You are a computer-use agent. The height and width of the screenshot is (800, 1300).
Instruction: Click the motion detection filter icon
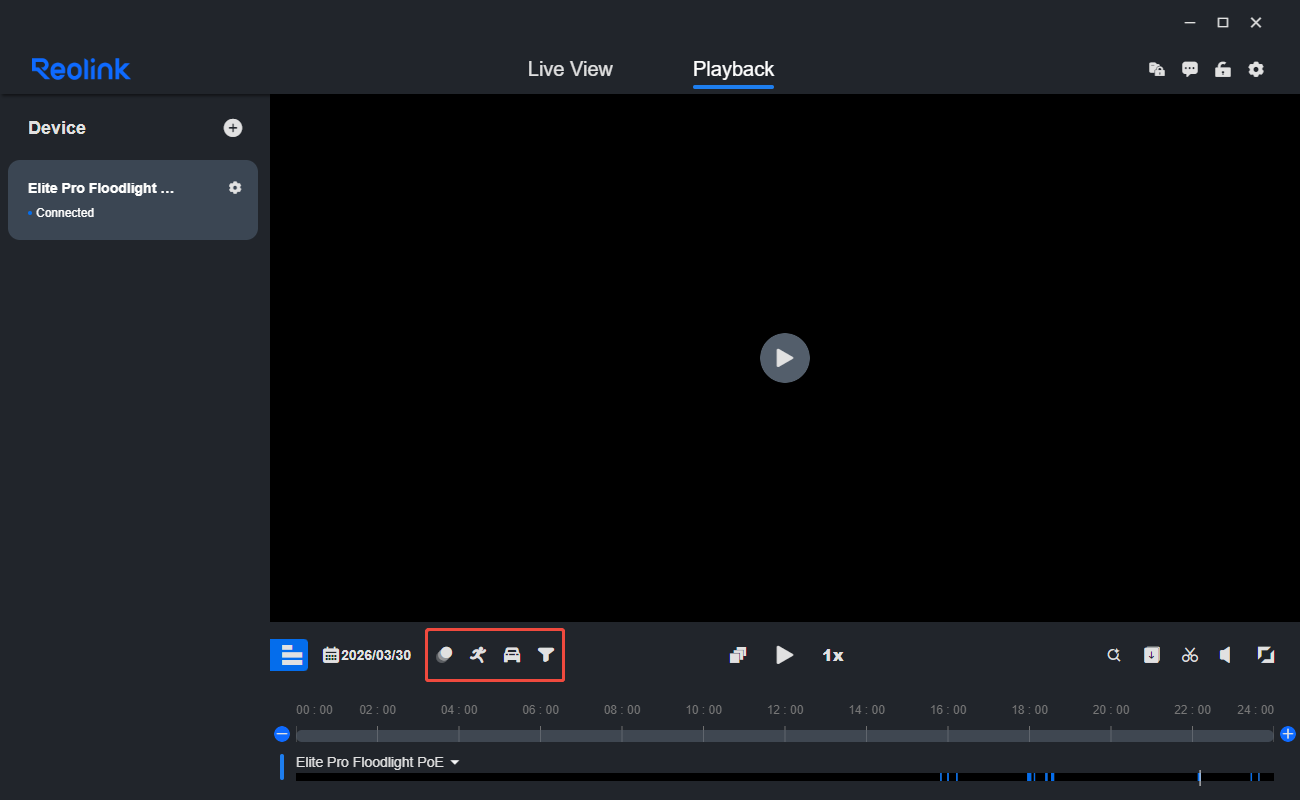point(444,655)
